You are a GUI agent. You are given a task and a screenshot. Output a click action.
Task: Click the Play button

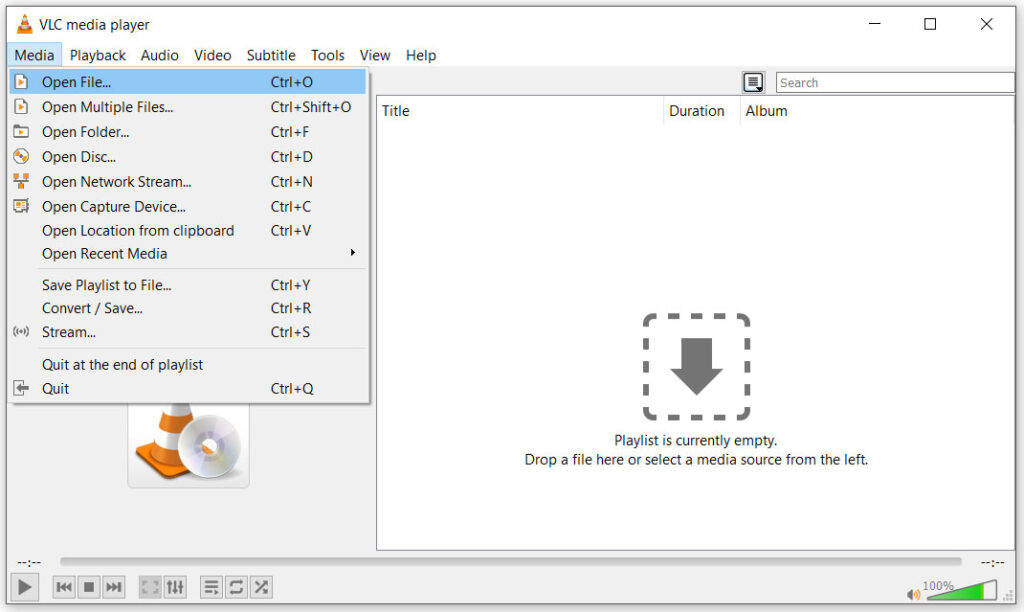click(24, 587)
